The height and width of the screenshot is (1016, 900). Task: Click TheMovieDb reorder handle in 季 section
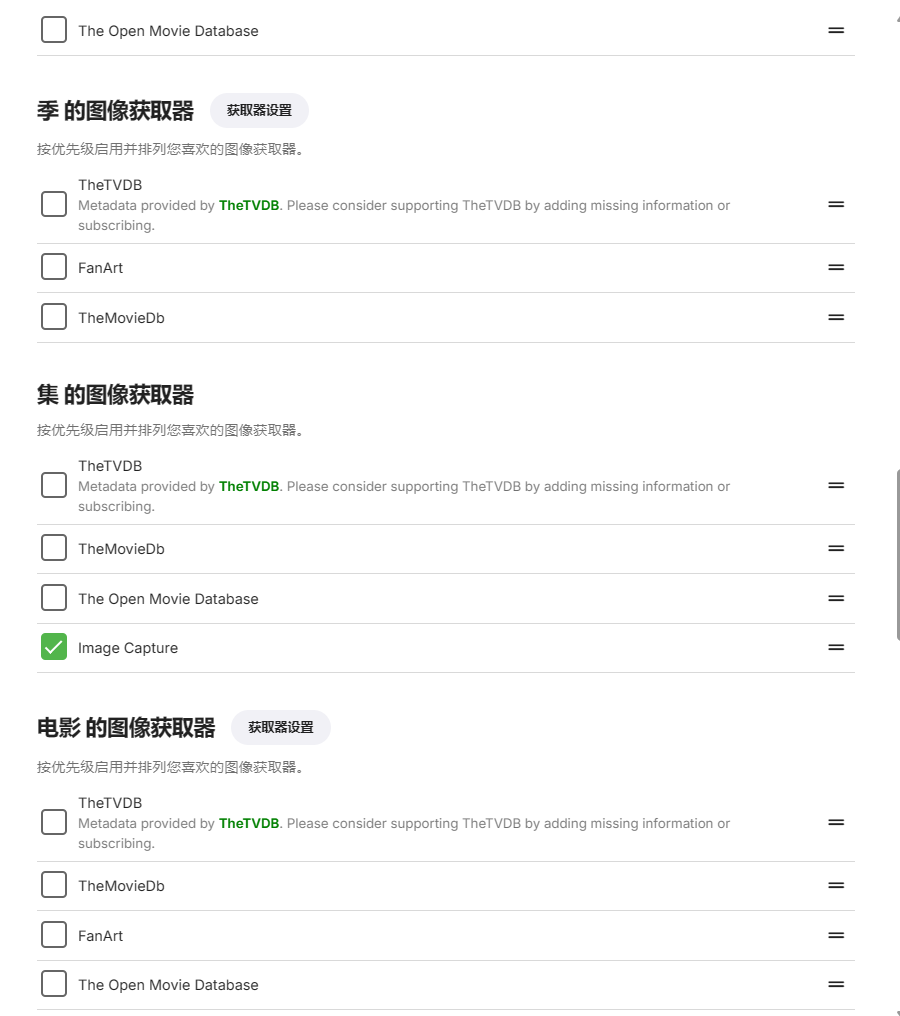pos(836,317)
